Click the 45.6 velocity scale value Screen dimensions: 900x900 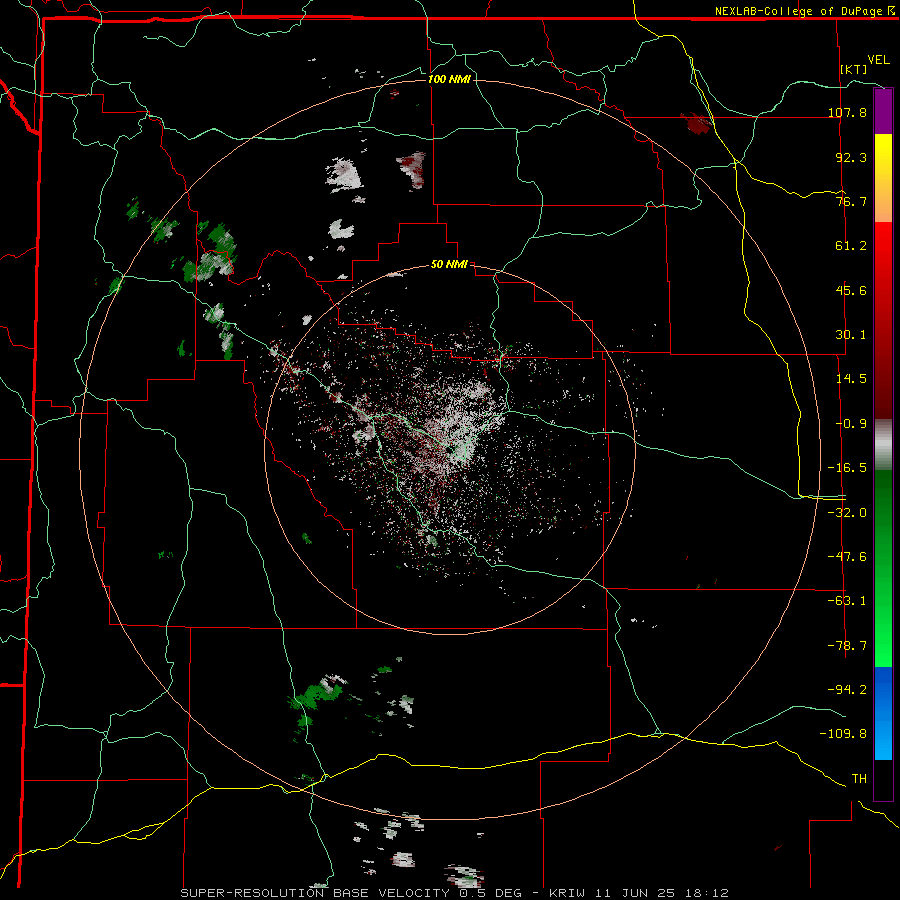[x=851, y=290]
